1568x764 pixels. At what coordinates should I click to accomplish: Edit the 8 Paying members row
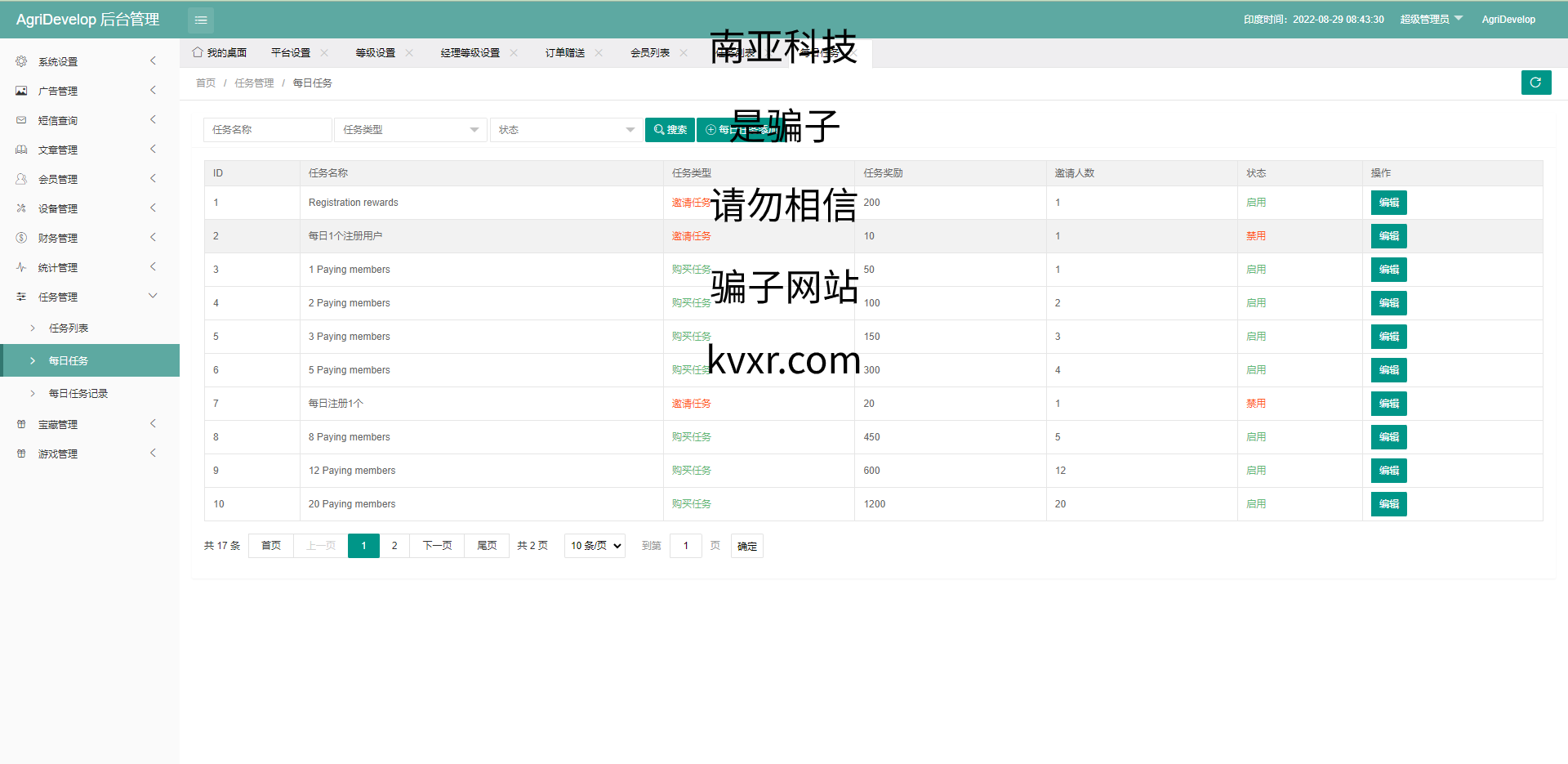coord(1388,437)
